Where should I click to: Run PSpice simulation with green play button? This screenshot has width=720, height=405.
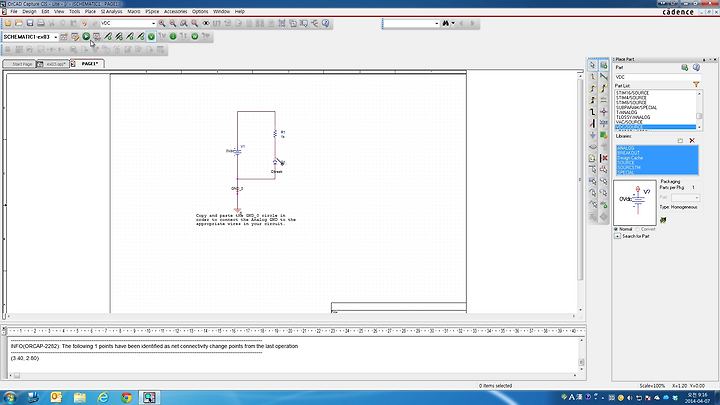[86, 36]
